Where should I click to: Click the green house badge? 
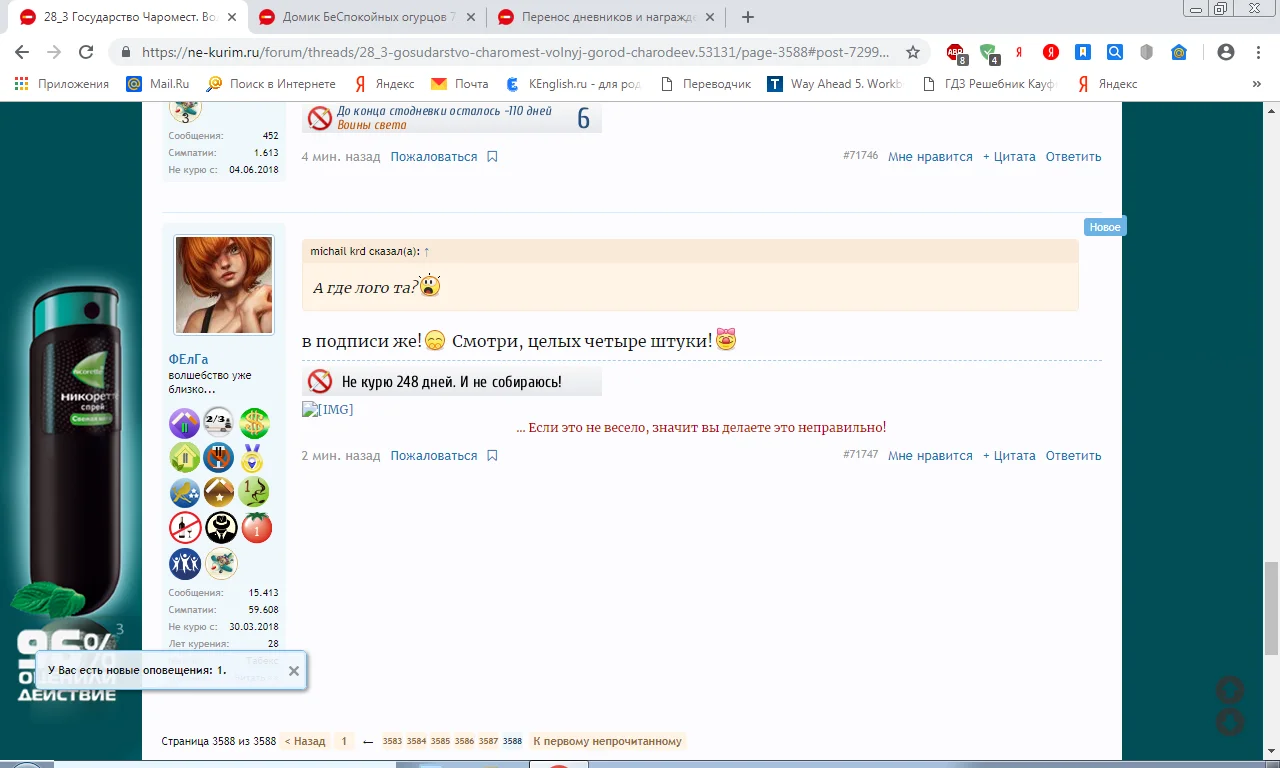pos(185,458)
